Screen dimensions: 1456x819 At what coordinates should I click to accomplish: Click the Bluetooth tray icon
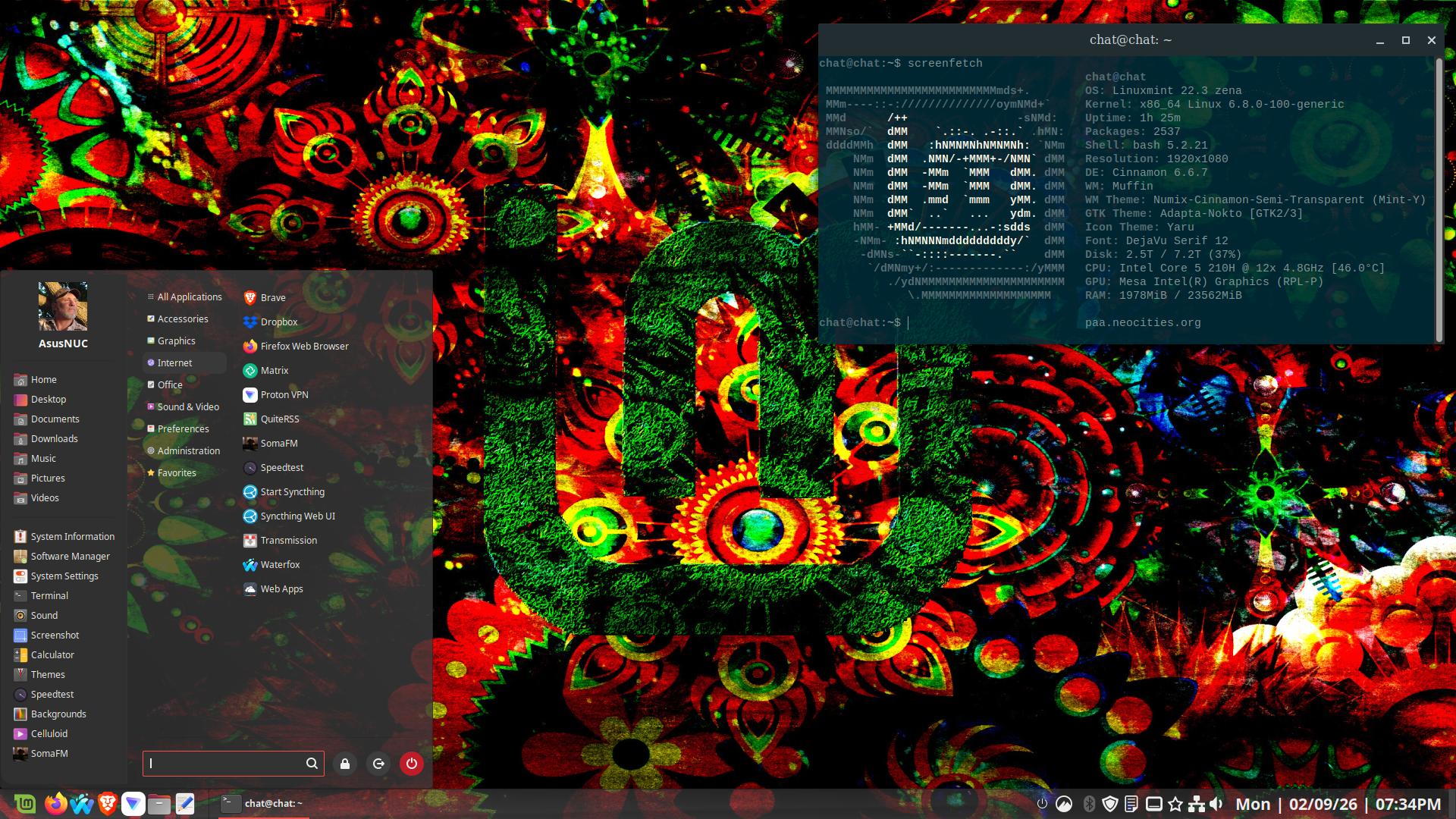[x=1089, y=804]
